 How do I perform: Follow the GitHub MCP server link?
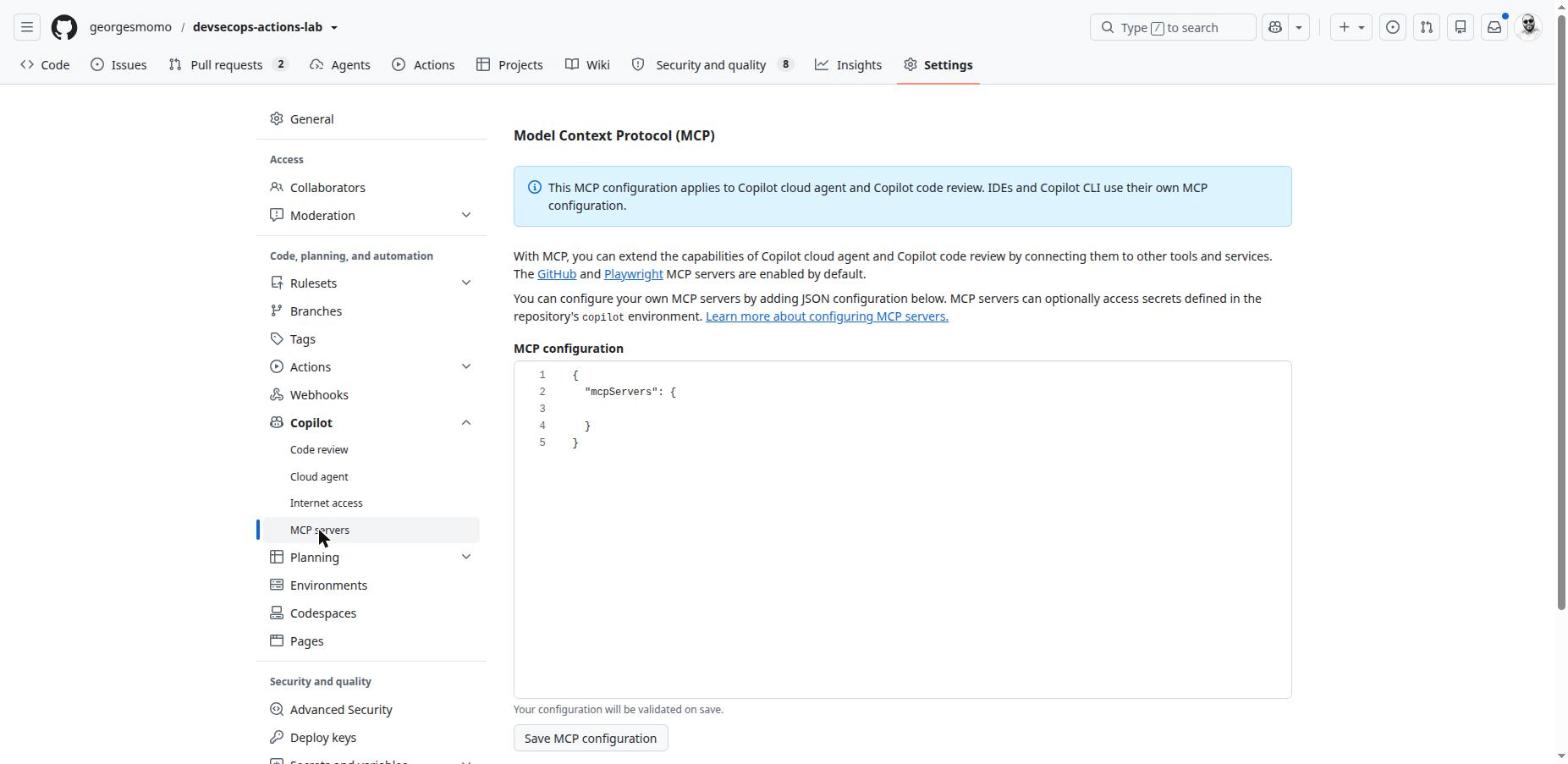click(556, 274)
